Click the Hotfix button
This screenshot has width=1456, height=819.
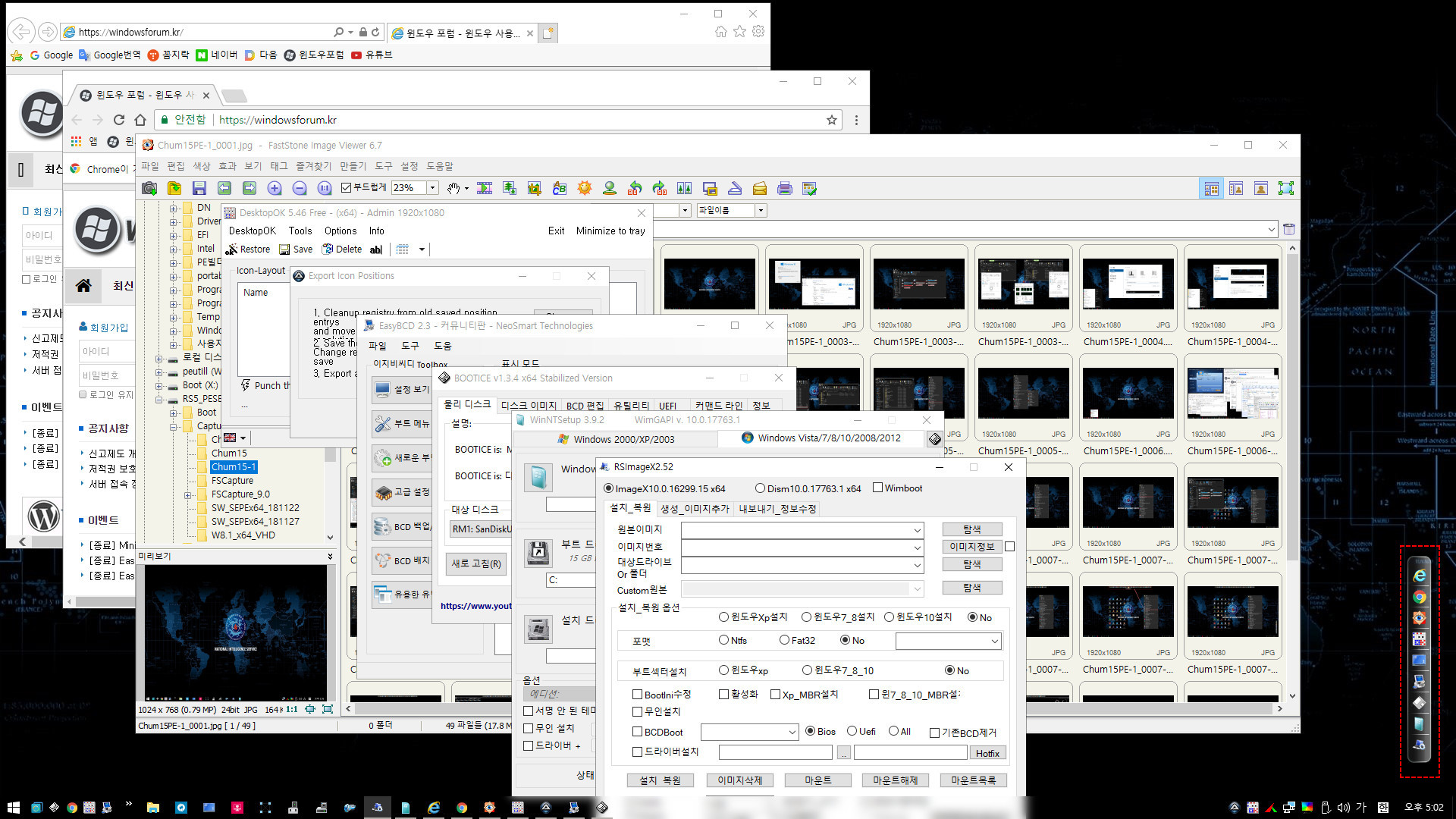987,753
